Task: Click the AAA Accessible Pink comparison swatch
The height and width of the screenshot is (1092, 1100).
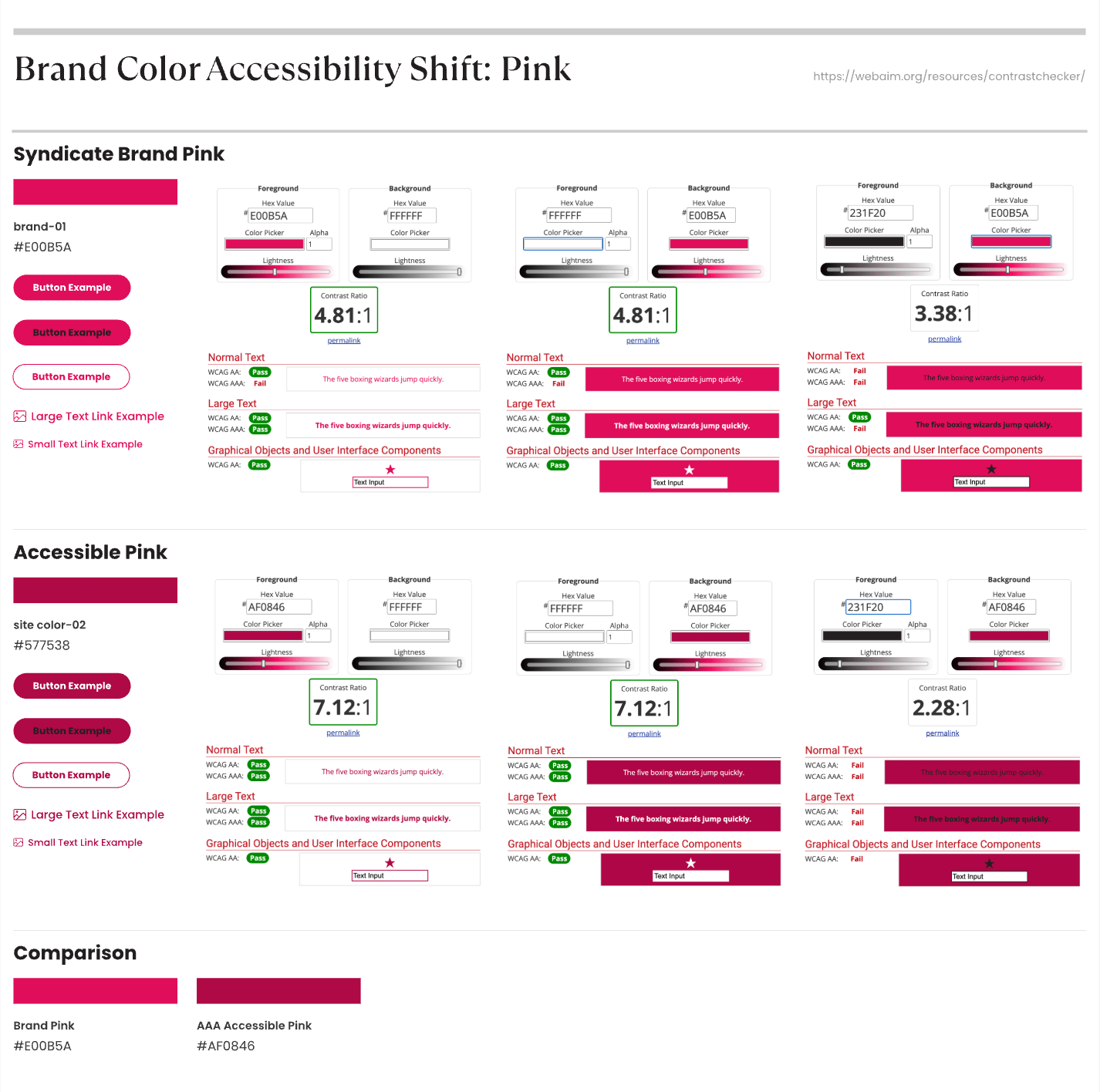Action: coord(278,991)
